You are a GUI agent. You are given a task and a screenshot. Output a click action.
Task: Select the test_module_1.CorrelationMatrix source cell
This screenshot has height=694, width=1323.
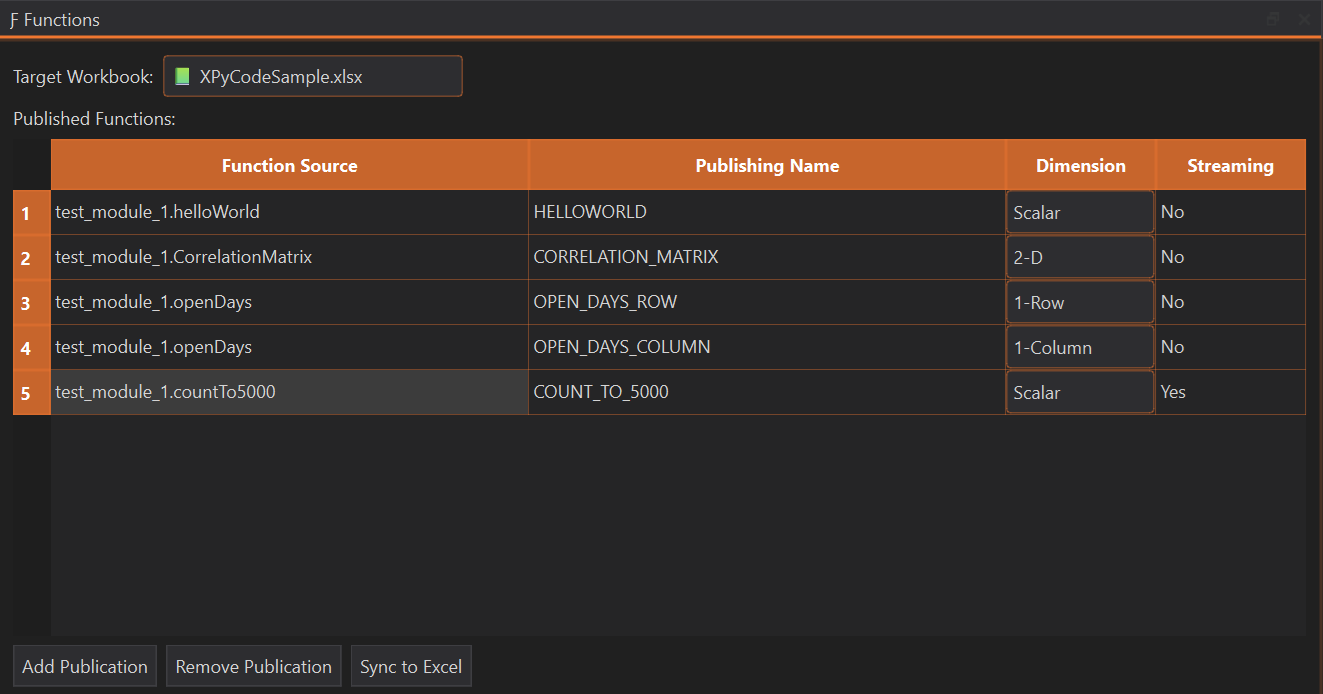289,257
